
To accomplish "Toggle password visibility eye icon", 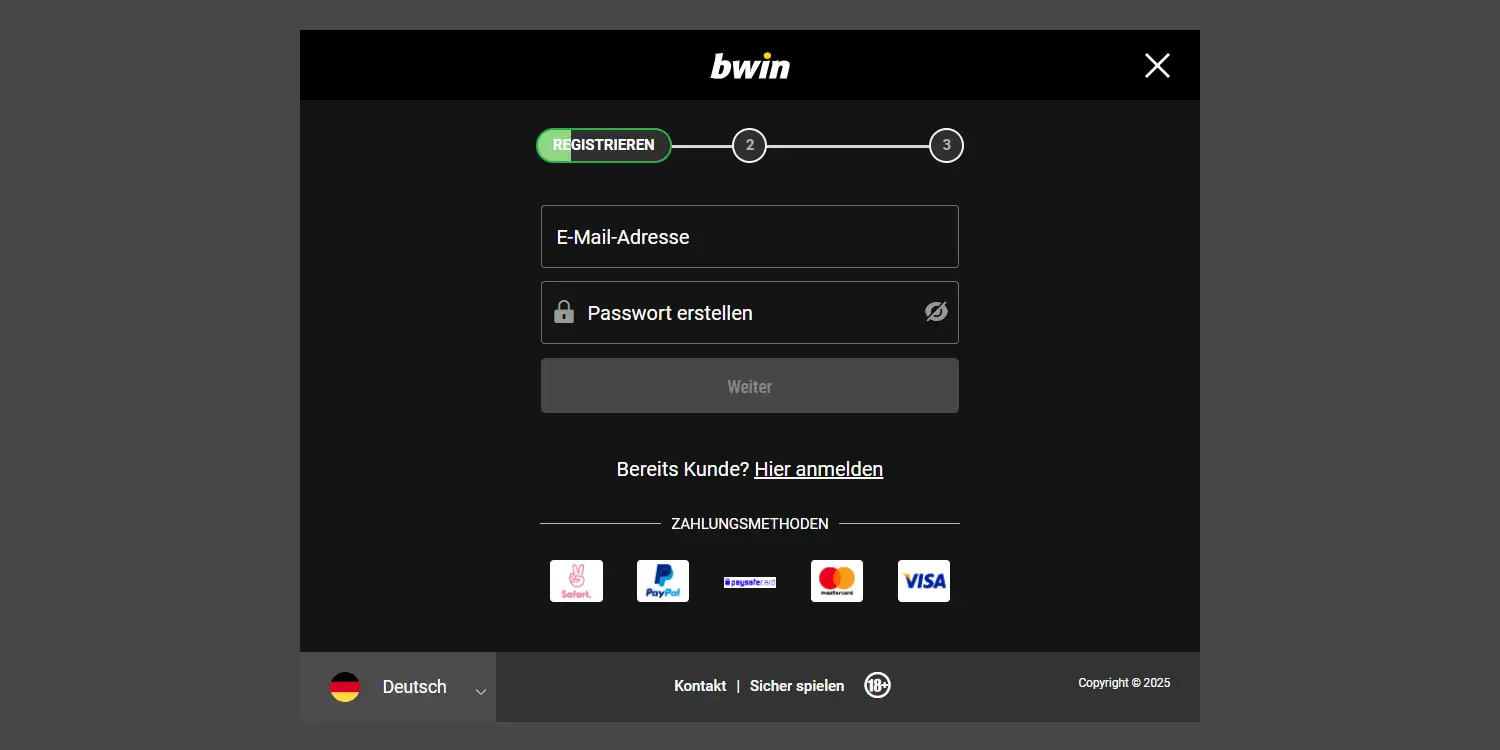I will tap(936, 312).
